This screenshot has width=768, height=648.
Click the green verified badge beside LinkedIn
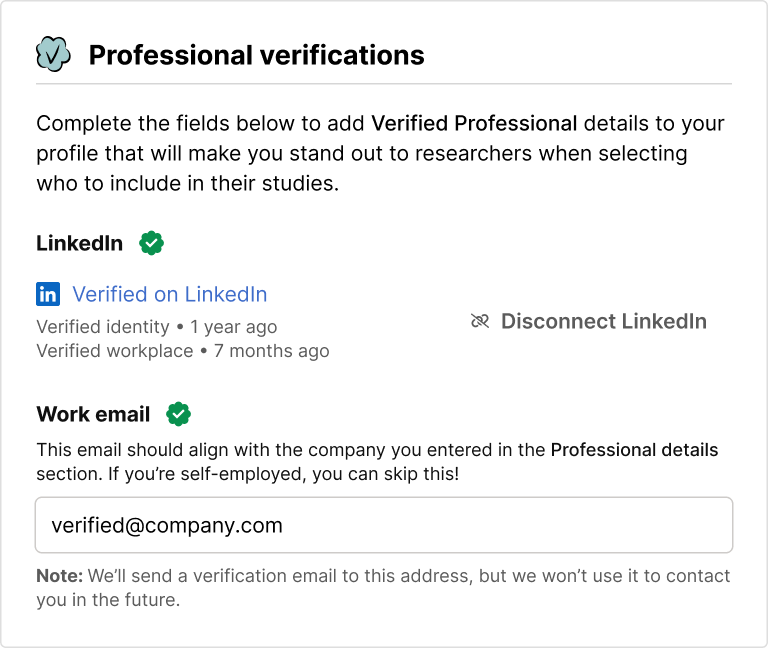point(152,243)
